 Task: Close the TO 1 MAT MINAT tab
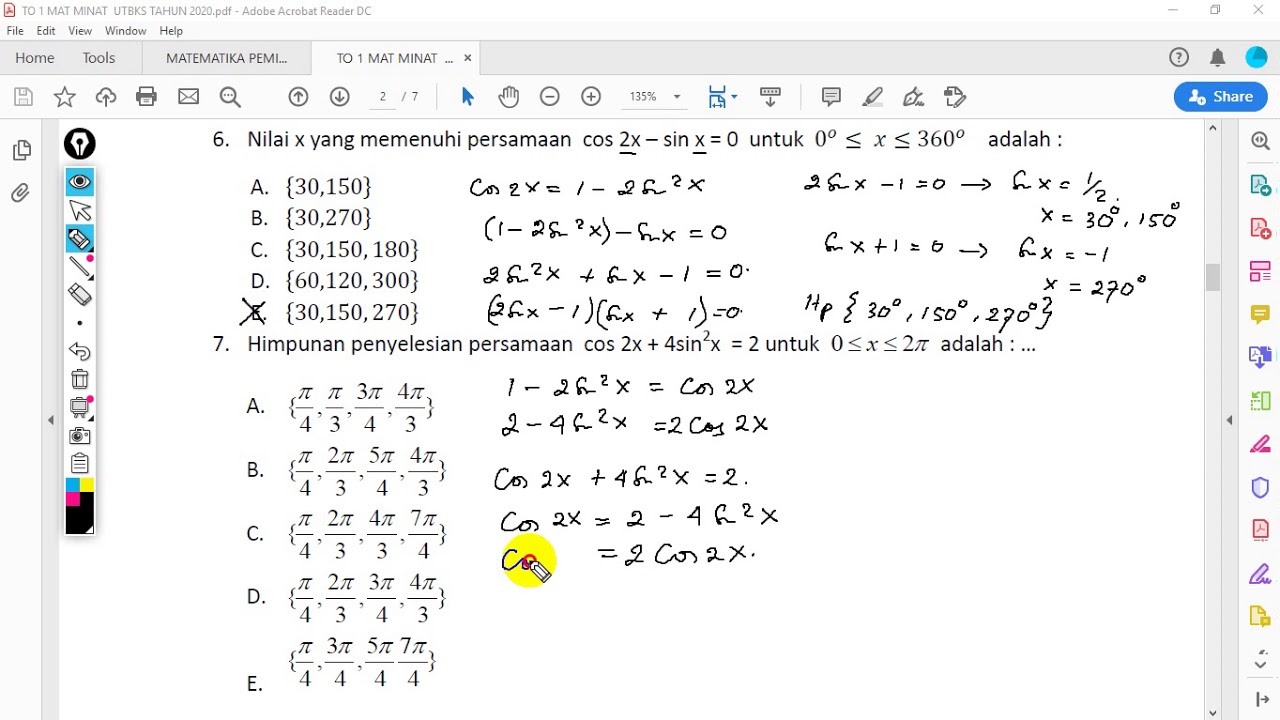click(x=467, y=58)
